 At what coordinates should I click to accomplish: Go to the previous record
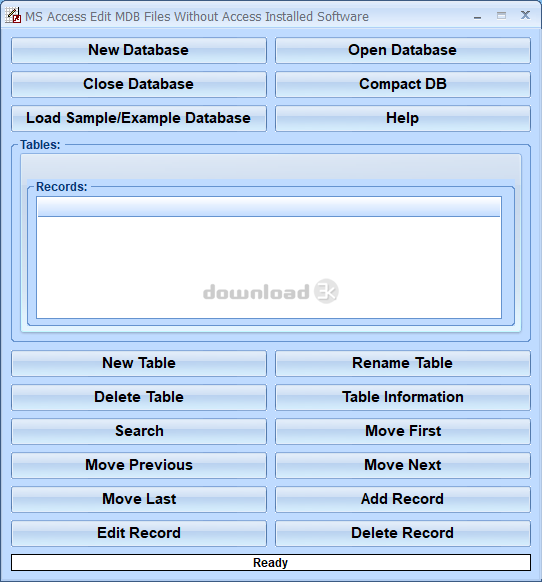[x=139, y=465]
